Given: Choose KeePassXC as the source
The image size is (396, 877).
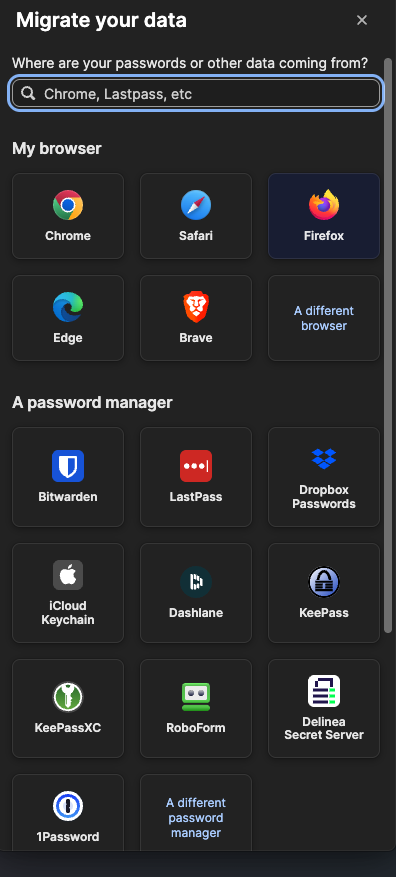Looking at the screenshot, I should point(68,708).
